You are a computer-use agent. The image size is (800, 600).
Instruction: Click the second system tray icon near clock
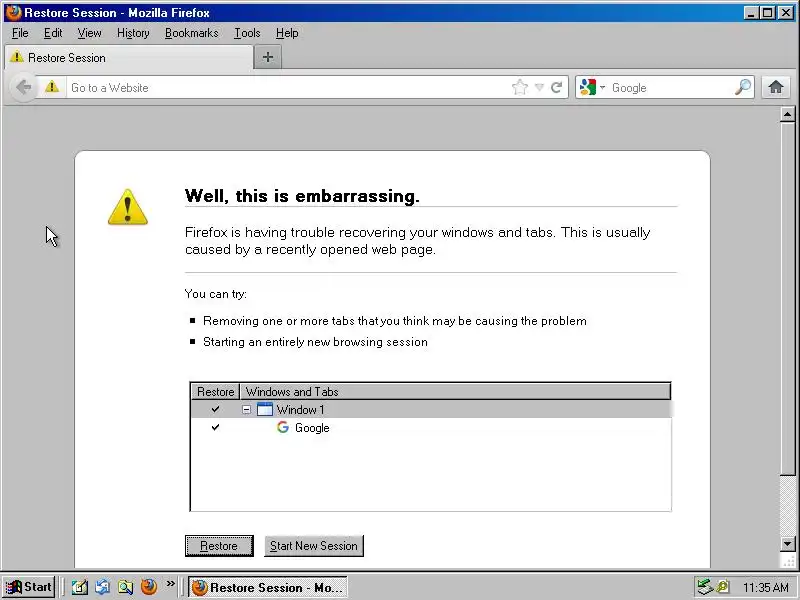click(722, 587)
